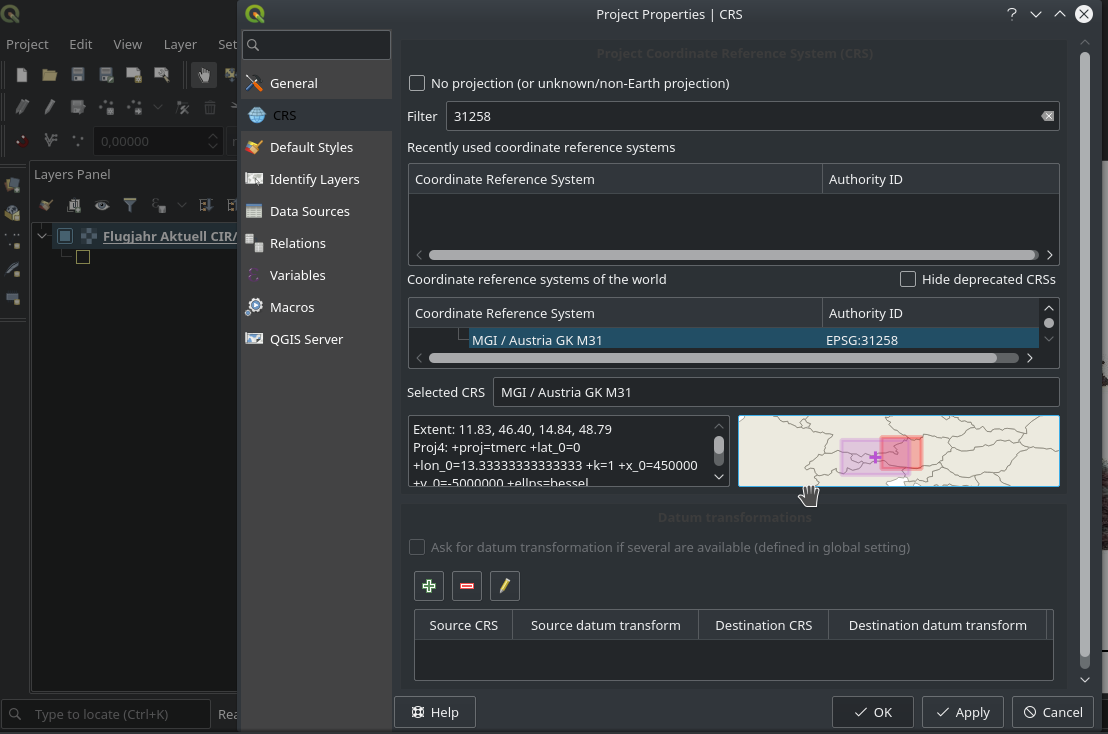Click the dialog's question mark help icon
The height and width of the screenshot is (734, 1108).
click(1012, 14)
